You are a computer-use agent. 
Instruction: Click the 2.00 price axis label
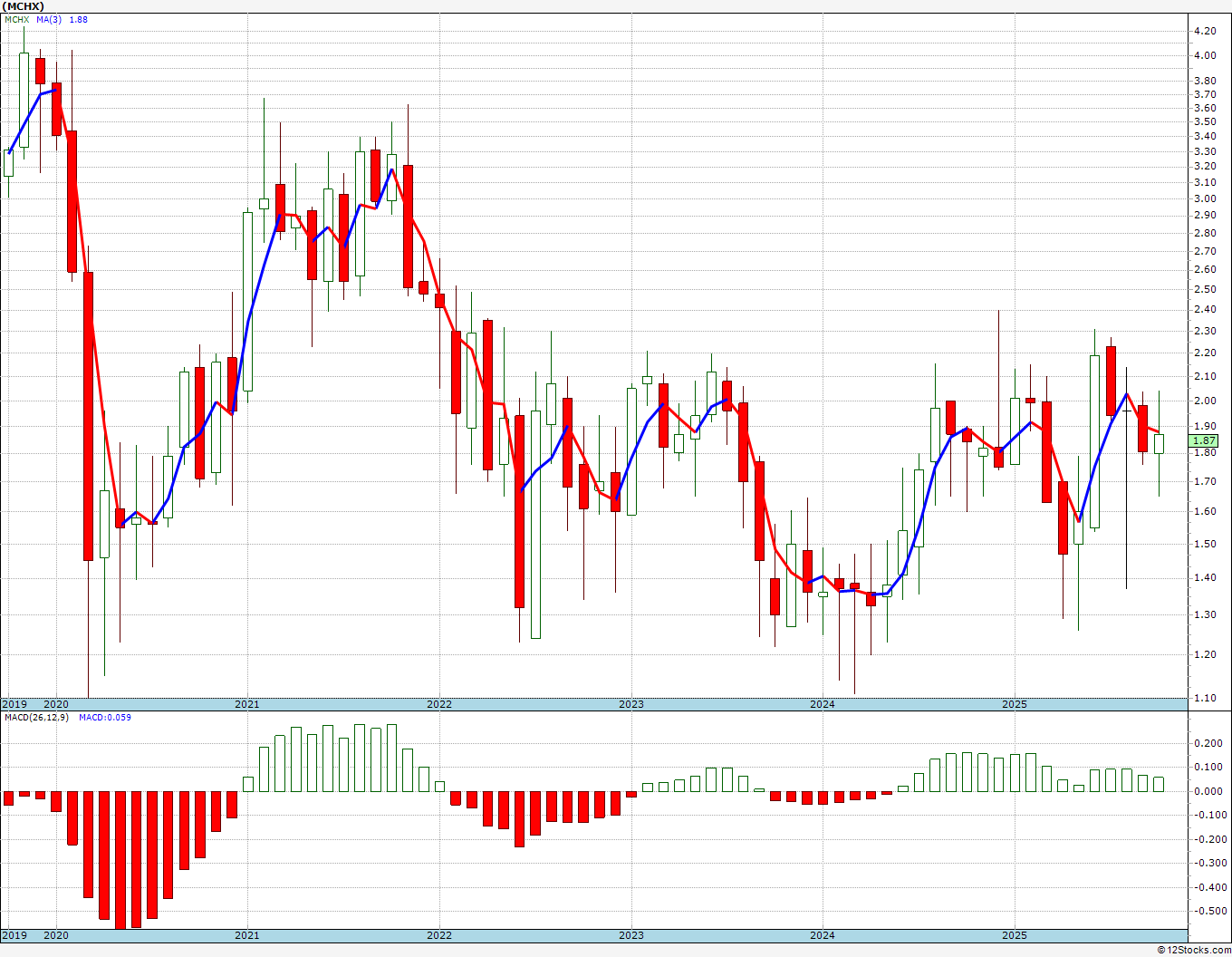[1205, 401]
